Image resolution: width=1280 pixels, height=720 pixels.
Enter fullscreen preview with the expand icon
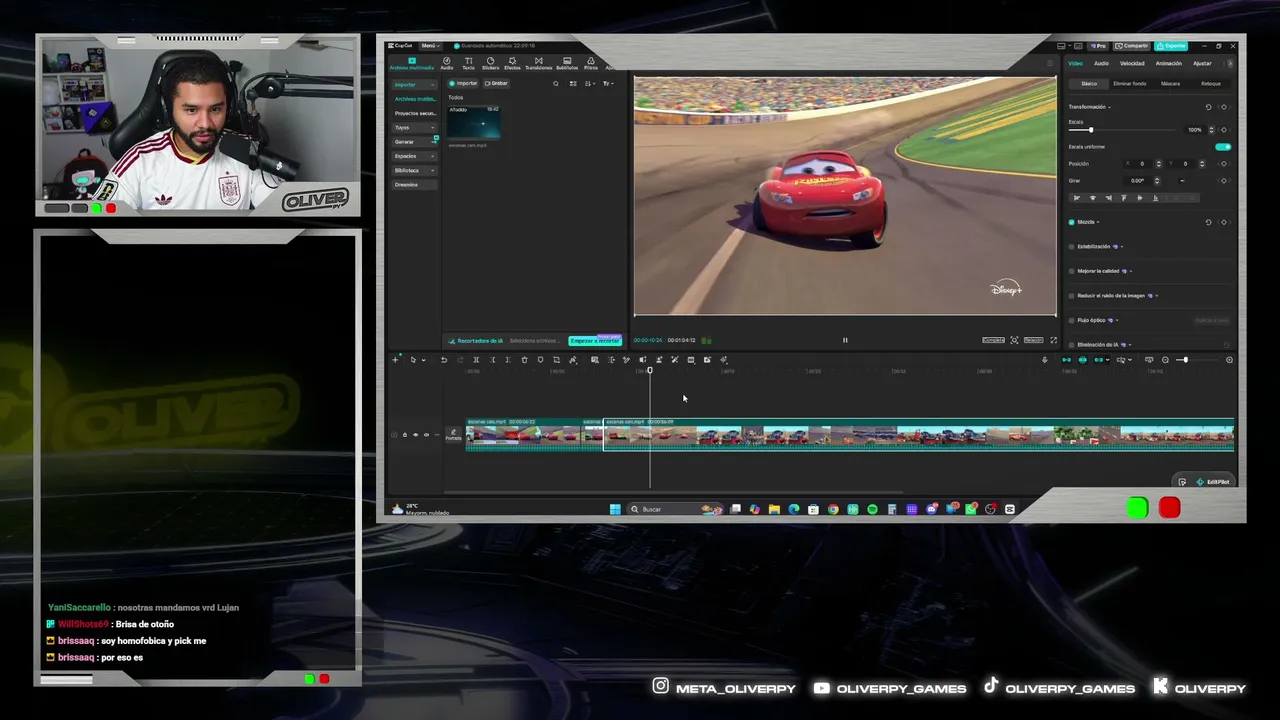click(1053, 340)
